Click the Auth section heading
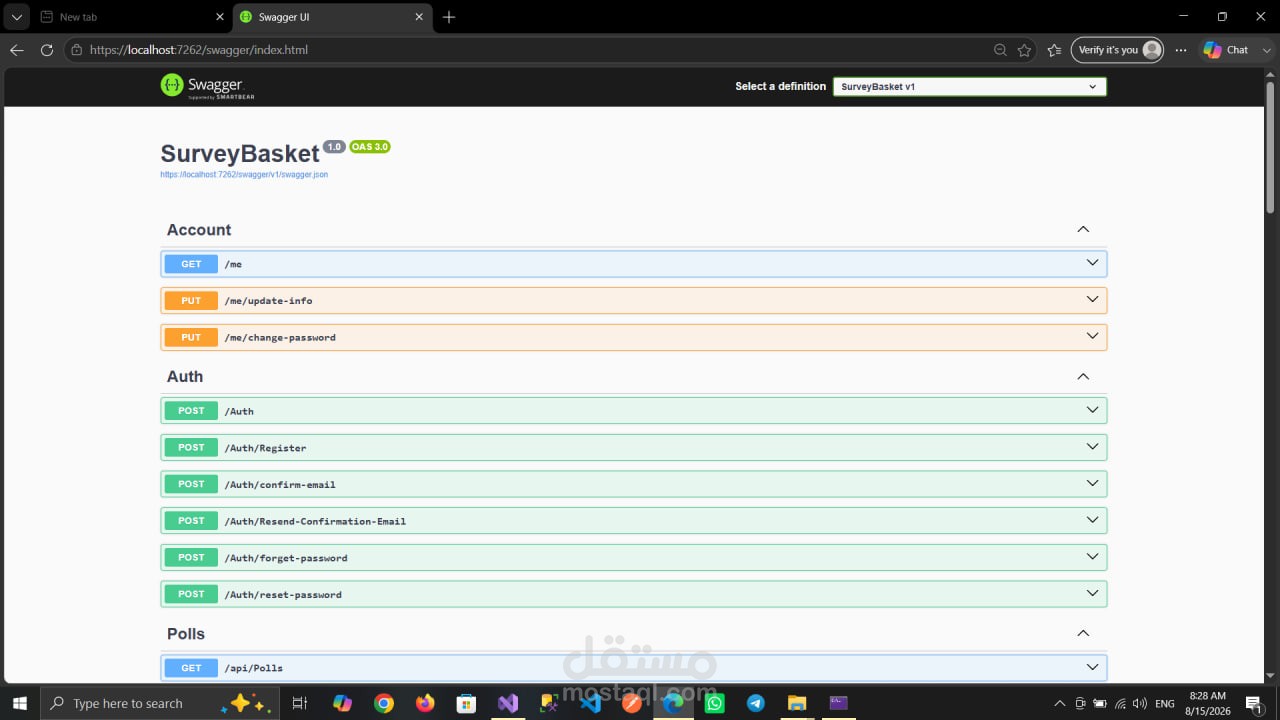 tap(185, 377)
